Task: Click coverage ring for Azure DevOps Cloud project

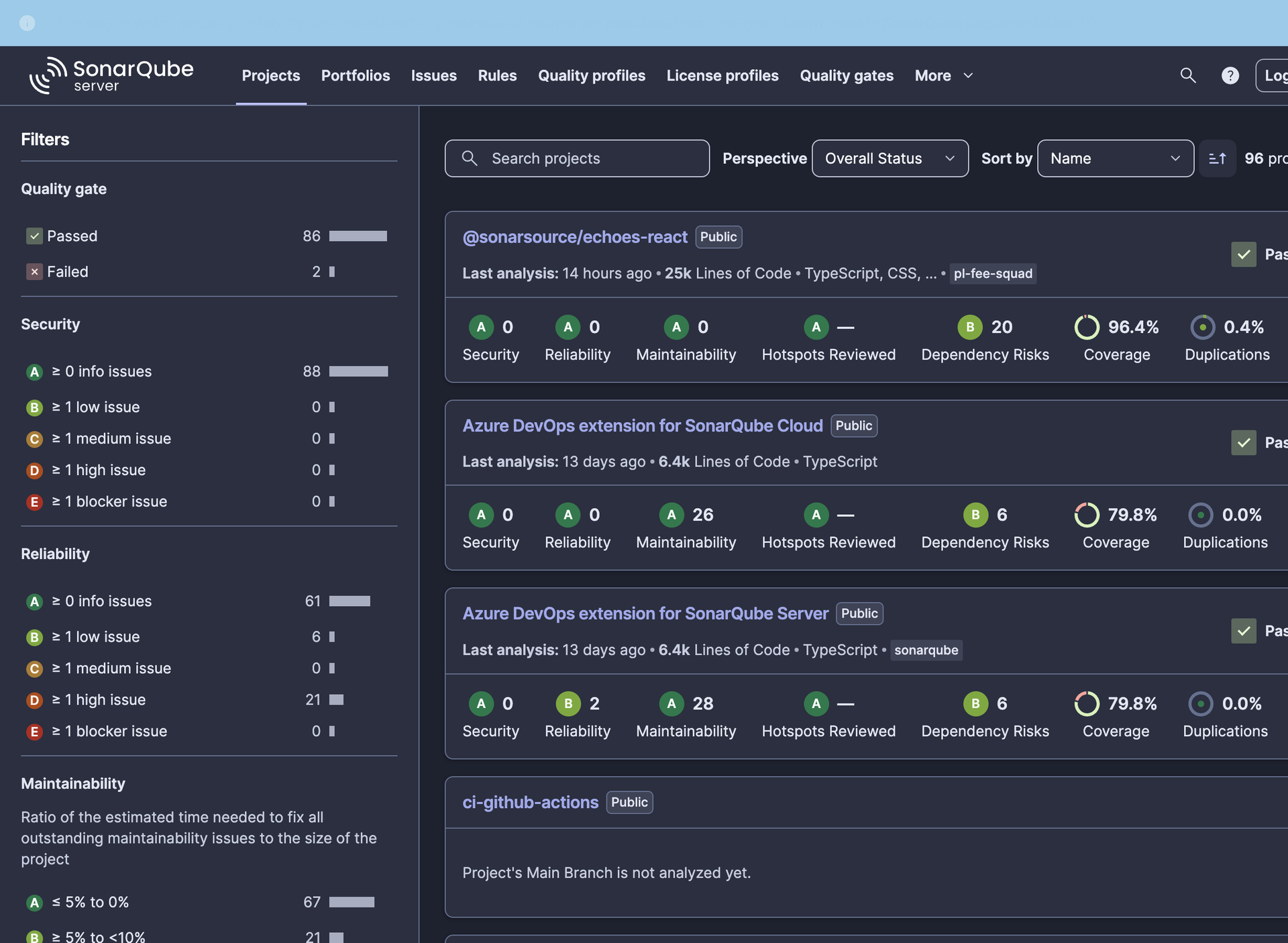Action: coord(1087,515)
